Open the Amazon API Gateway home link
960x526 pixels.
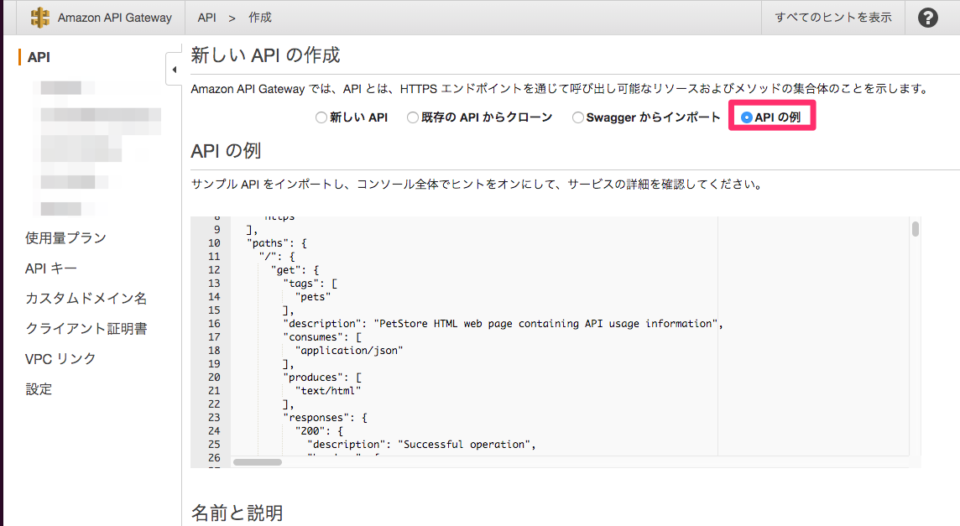(114, 18)
